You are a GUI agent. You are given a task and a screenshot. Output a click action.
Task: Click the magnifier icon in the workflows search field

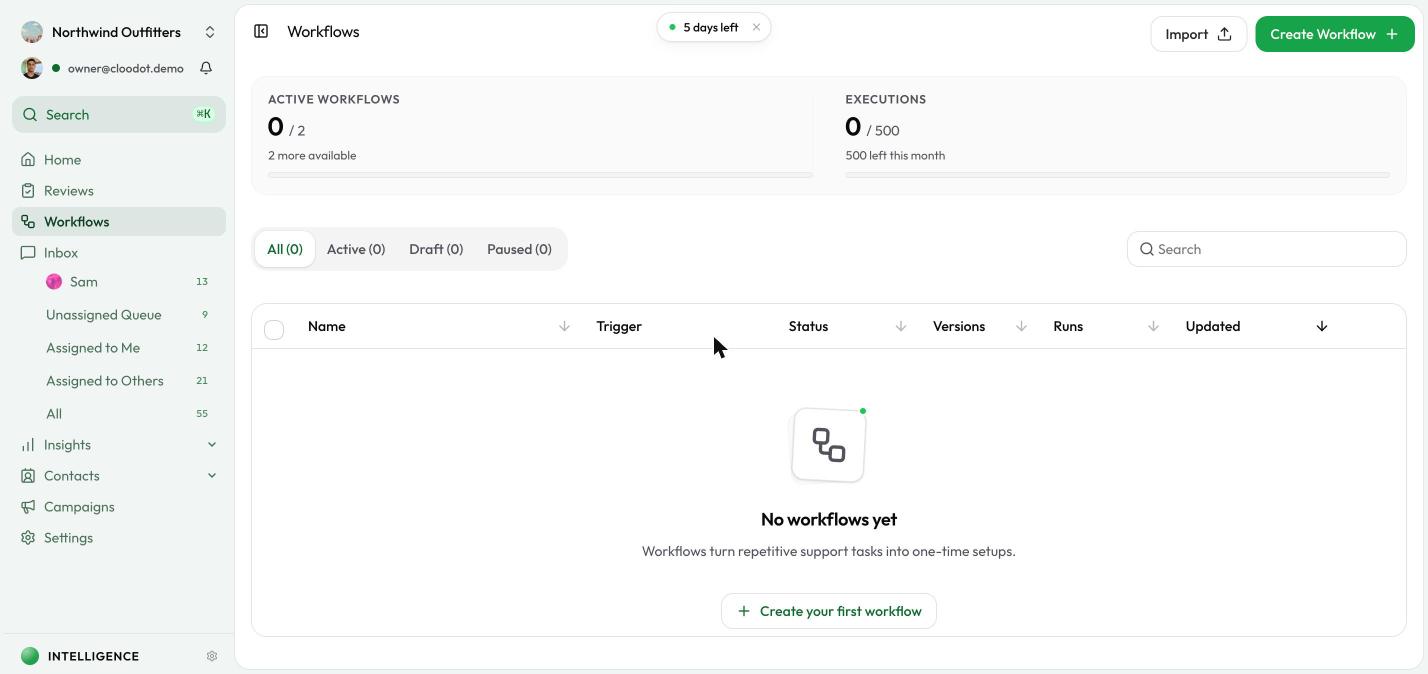pyautogui.click(x=1147, y=249)
